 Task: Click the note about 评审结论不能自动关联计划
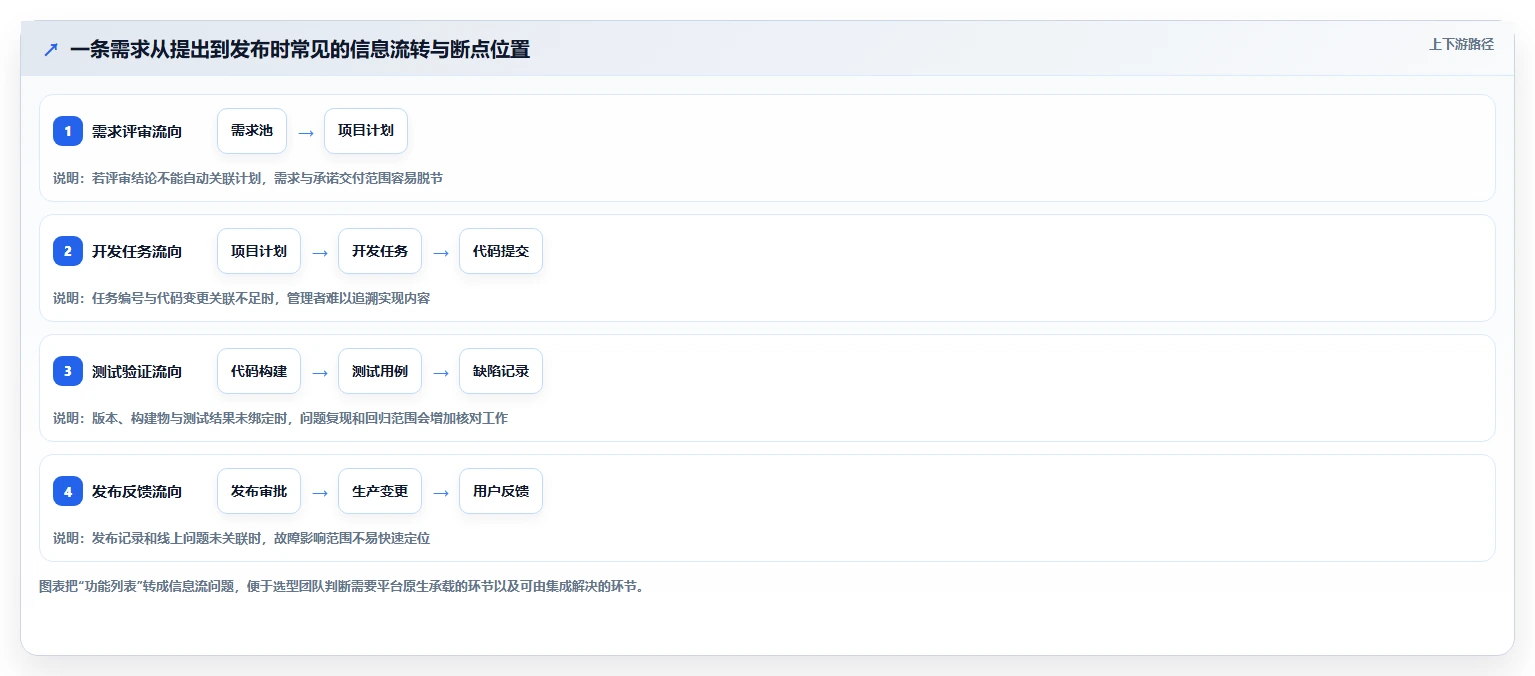pyautogui.click(x=248, y=178)
